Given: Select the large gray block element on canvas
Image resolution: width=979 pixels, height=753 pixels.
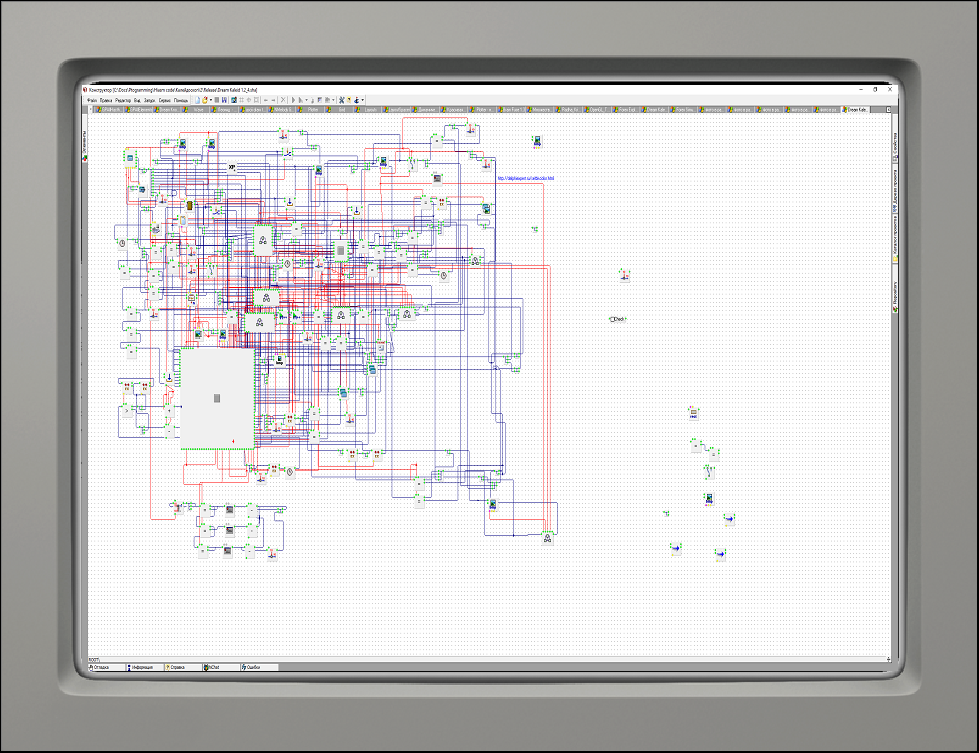Looking at the screenshot, I should pos(215,398).
